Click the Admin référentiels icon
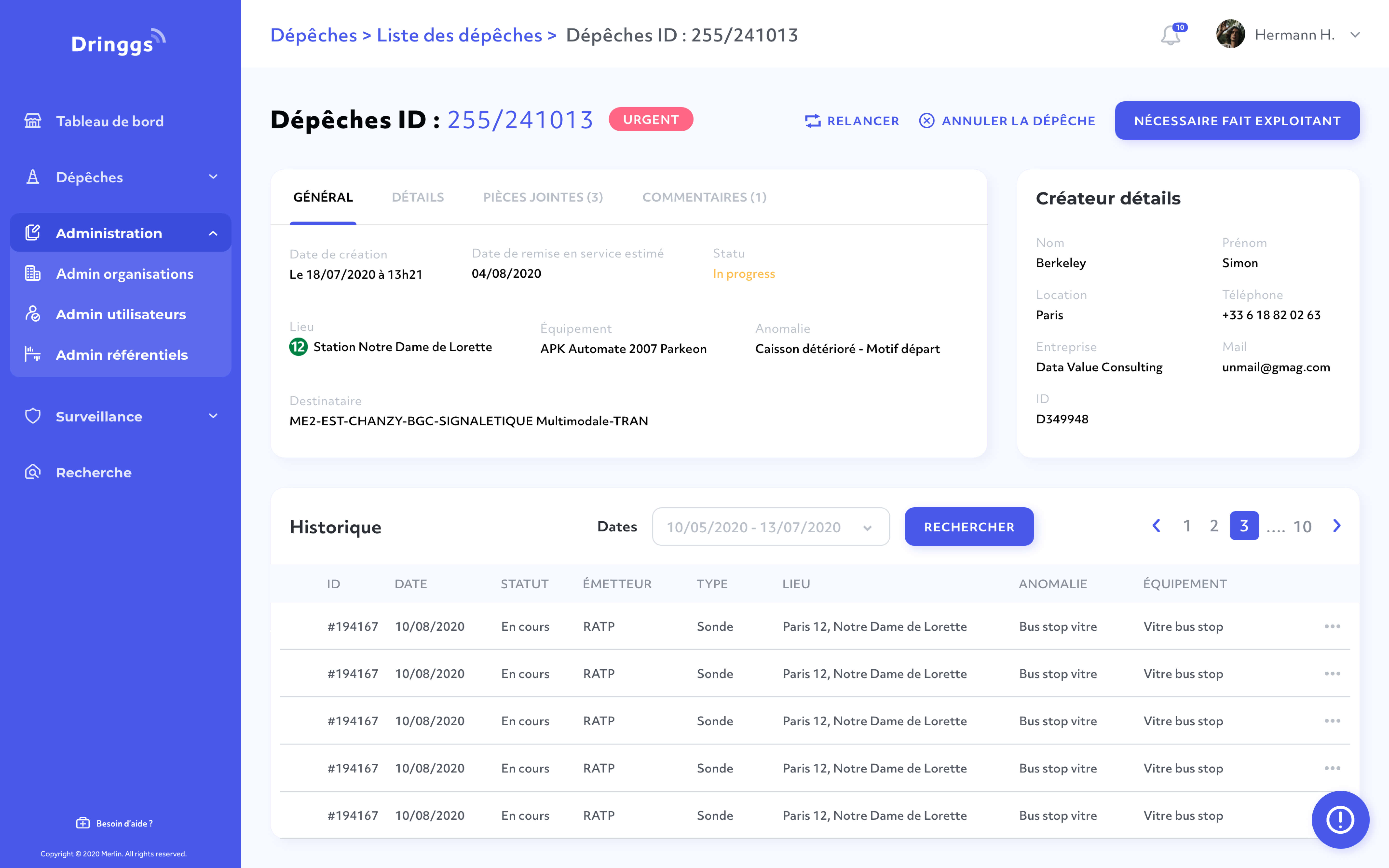The width and height of the screenshot is (1389, 868). point(33,354)
